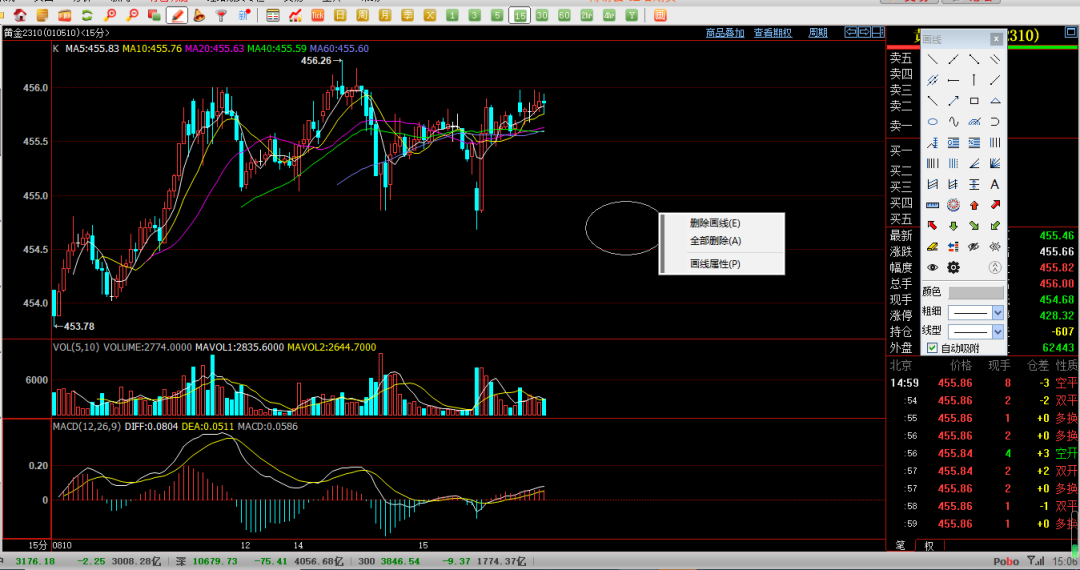Click the MACD(12,26,9) indicator label
This screenshot has height=570, width=1080.
click(x=87, y=427)
